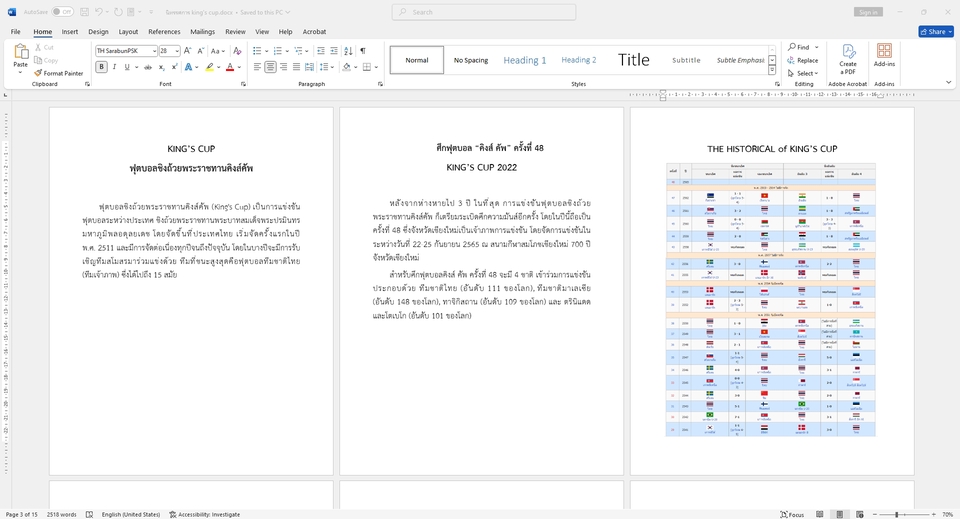The width and height of the screenshot is (960, 519).
Task: Open the References tab
Action: click(164, 32)
